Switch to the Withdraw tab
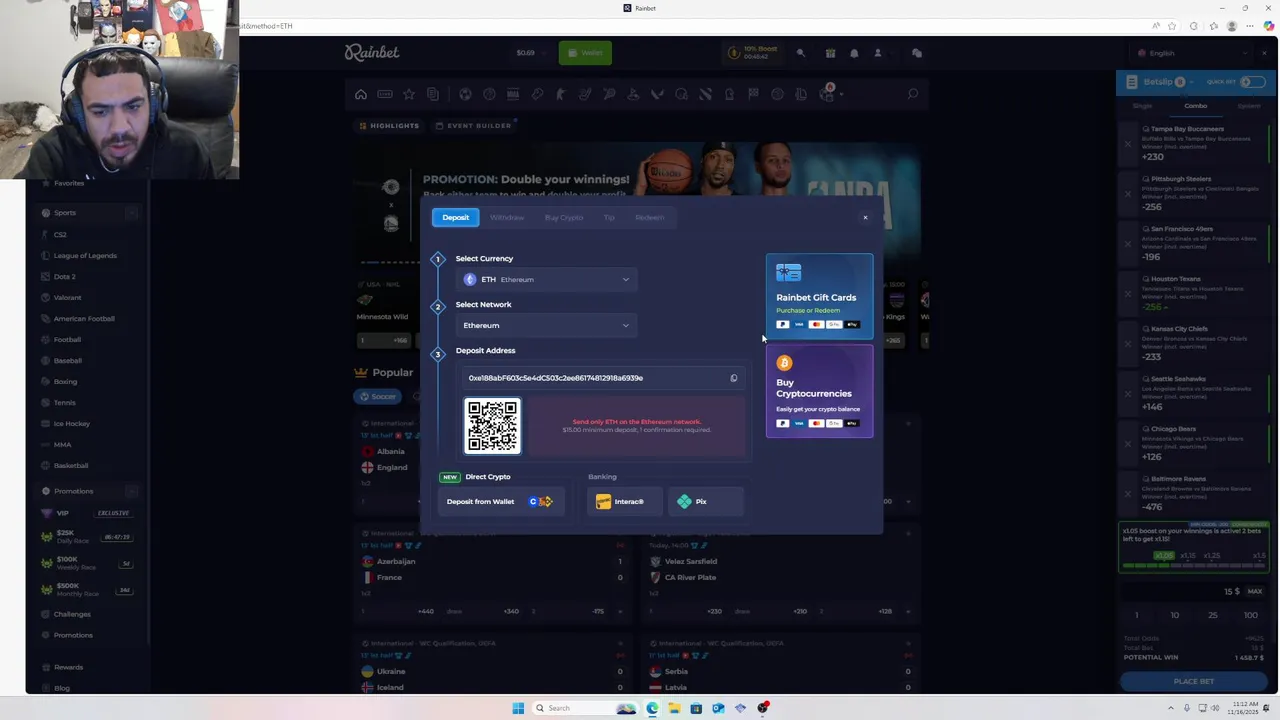 click(x=507, y=217)
